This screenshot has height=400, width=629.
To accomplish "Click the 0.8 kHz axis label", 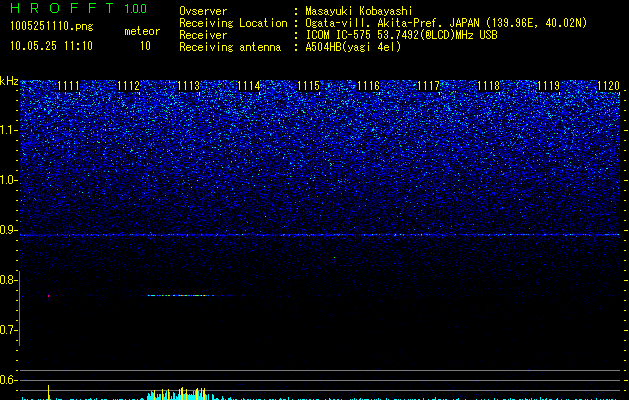I will pyautogui.click(x=9, y=280).
